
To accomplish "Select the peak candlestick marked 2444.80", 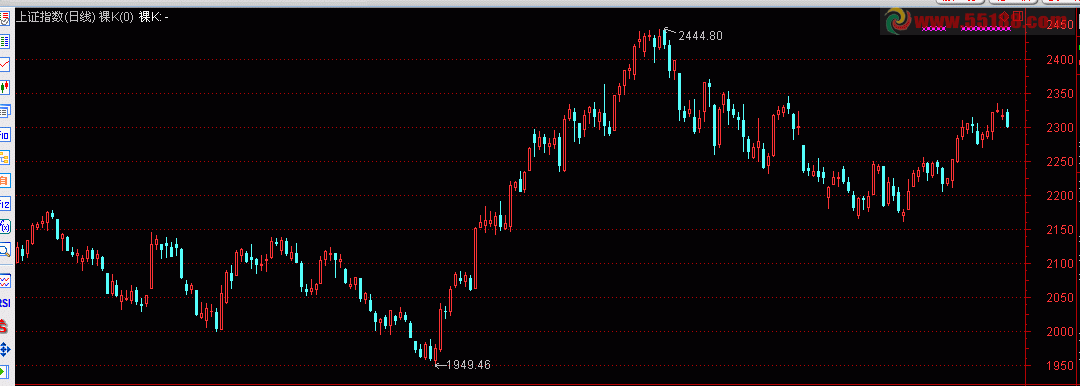I will tap(664, 39).
